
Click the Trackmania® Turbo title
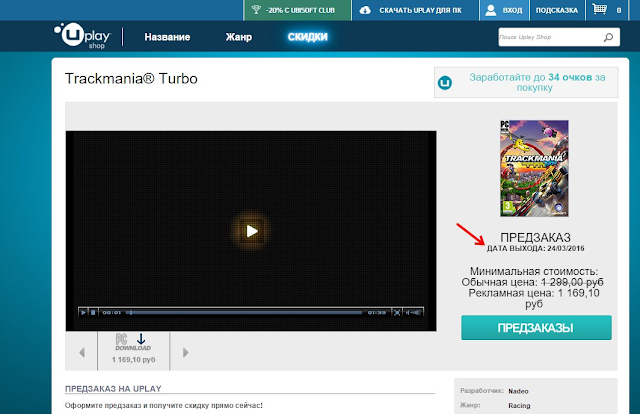(x=131, y=78)
